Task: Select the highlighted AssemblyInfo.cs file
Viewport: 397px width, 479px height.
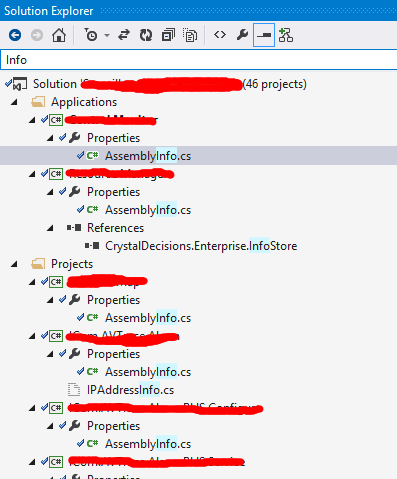Action: point(148,156)
